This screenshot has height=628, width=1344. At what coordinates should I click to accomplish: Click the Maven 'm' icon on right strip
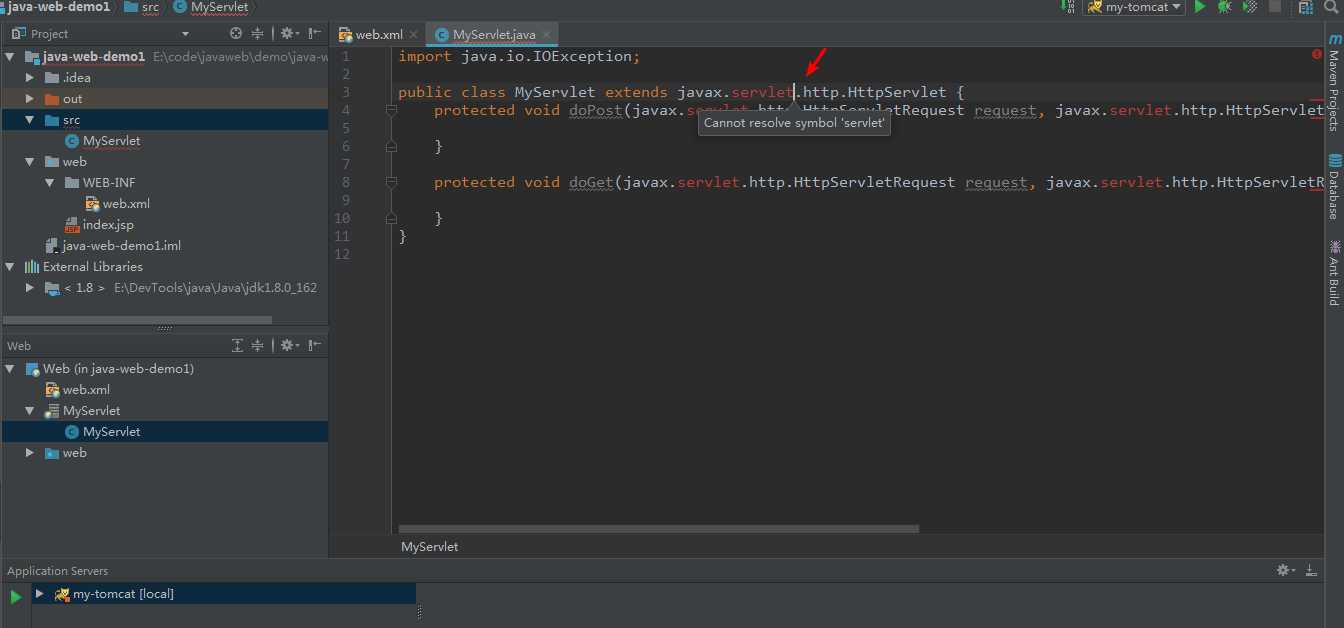pyautogui.click(x=1335, y=39)
